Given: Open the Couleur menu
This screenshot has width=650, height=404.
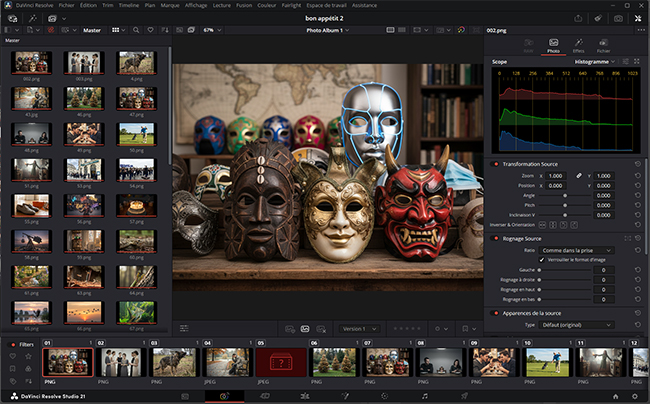Looking at the screenshot, I should coord(267,5).
